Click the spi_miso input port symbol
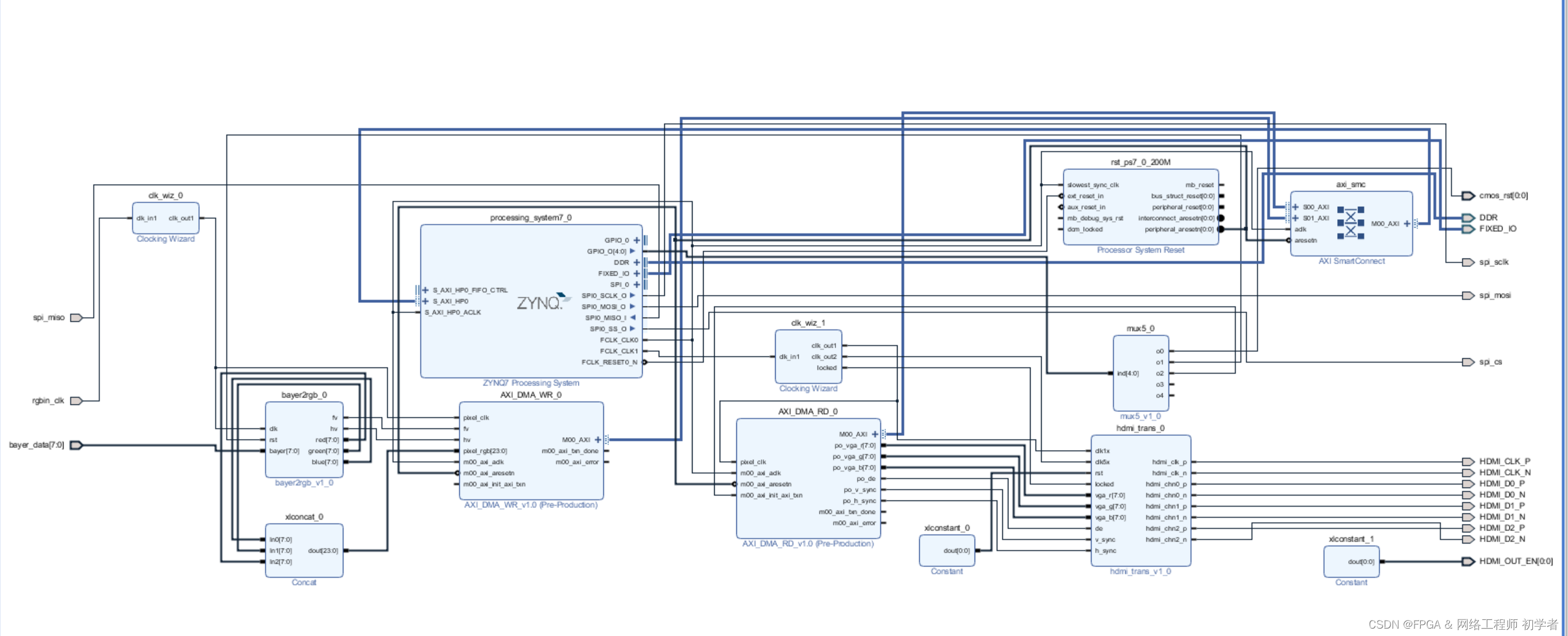Image resolution: width=1568 pixels, height=636 pixels. click(76, 318)
